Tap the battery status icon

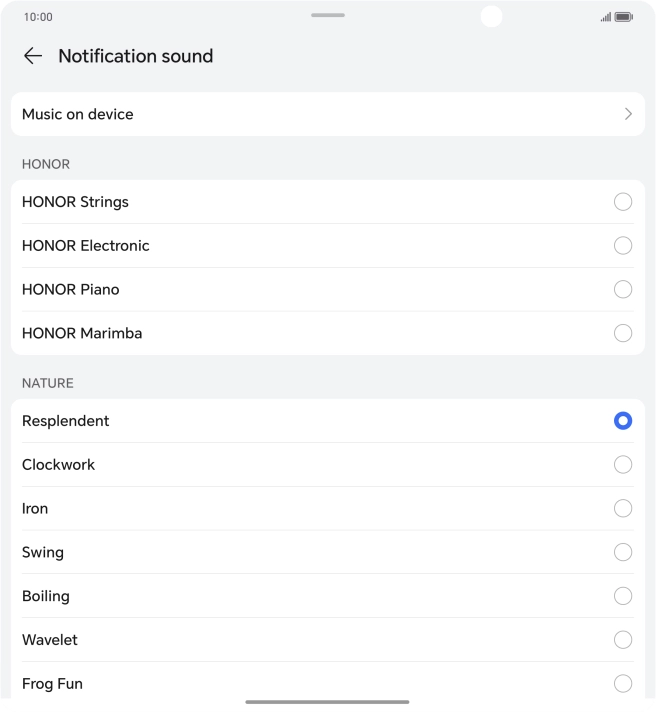point(623,17)
